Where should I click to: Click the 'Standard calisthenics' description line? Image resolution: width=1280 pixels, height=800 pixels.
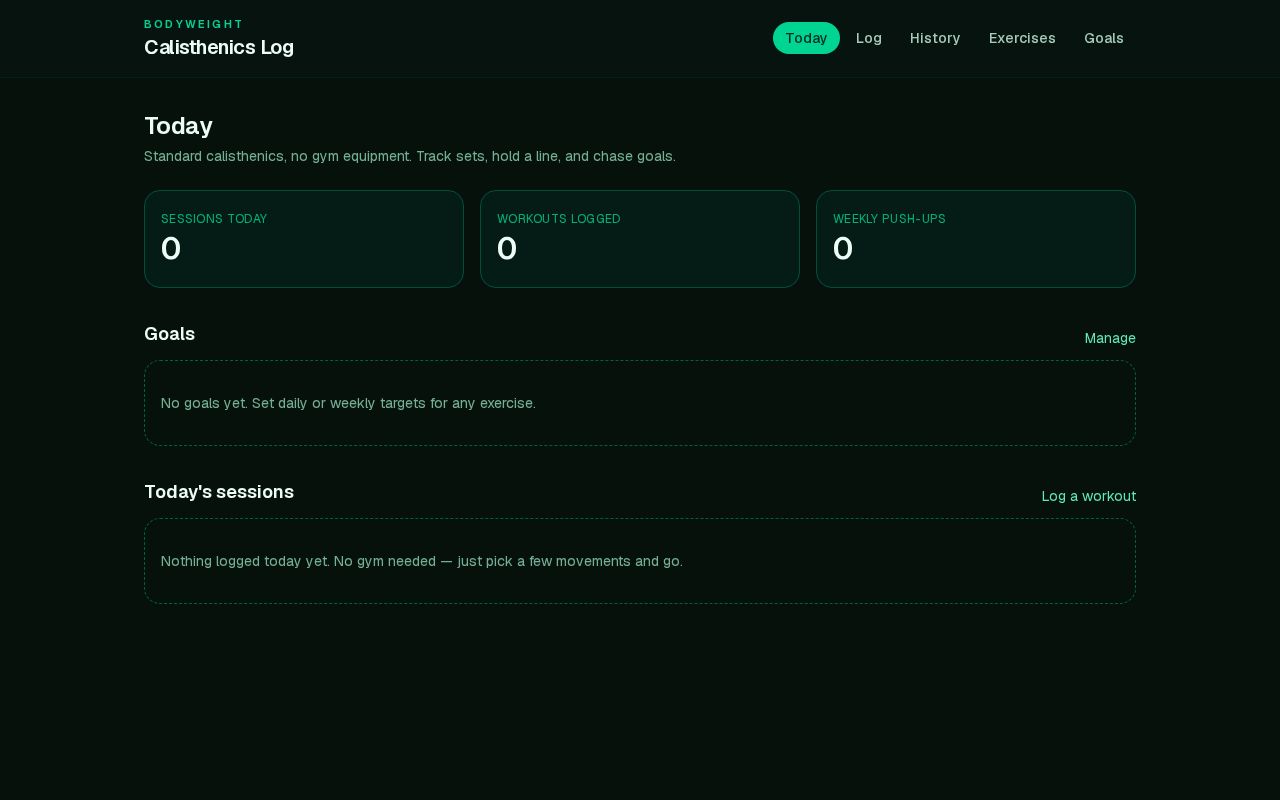(410, 156)
